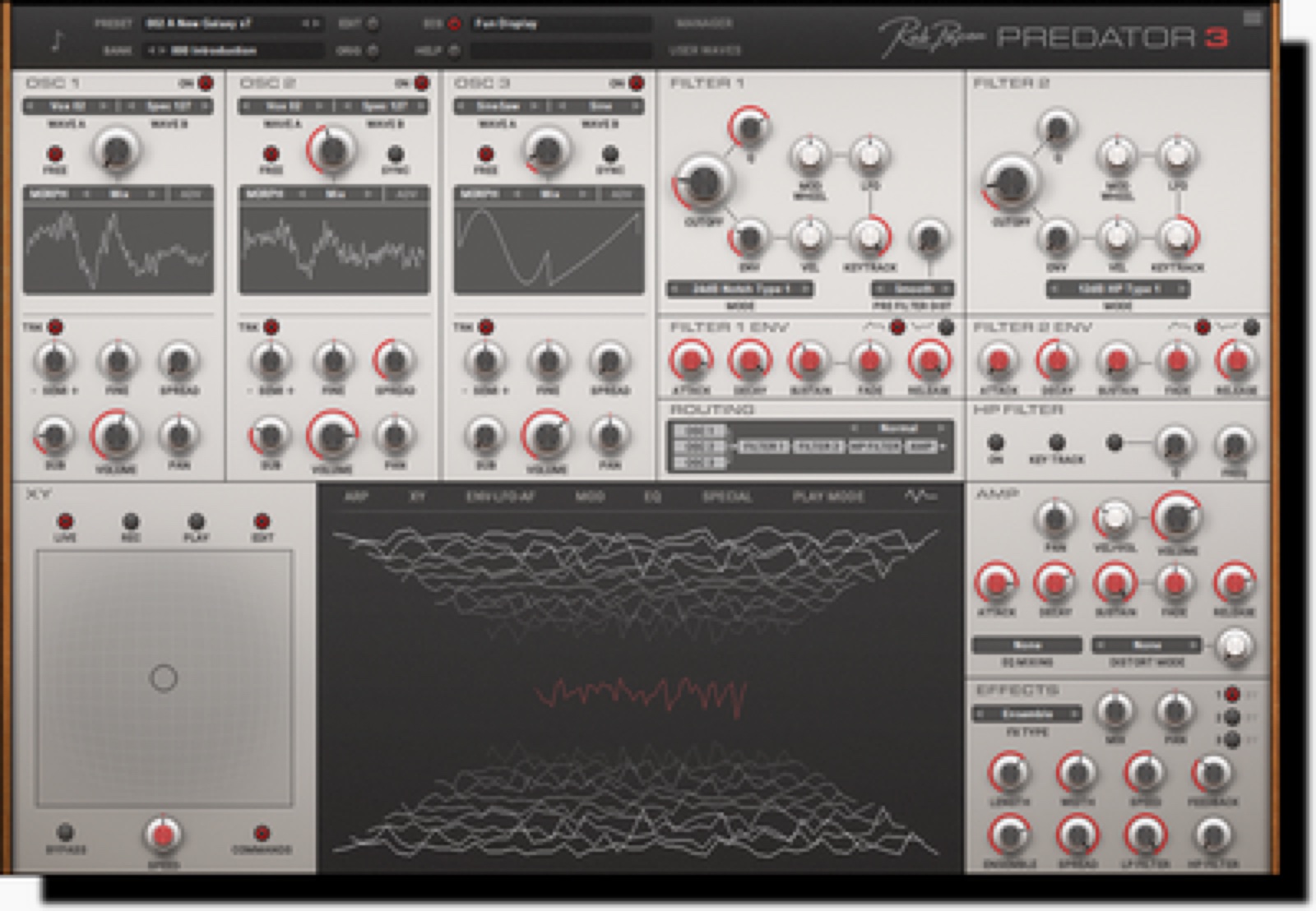The width and height of the screenshot is (1316, 911).
Task: Click the MANAGER button in header
Action: [x=704, y=23]
